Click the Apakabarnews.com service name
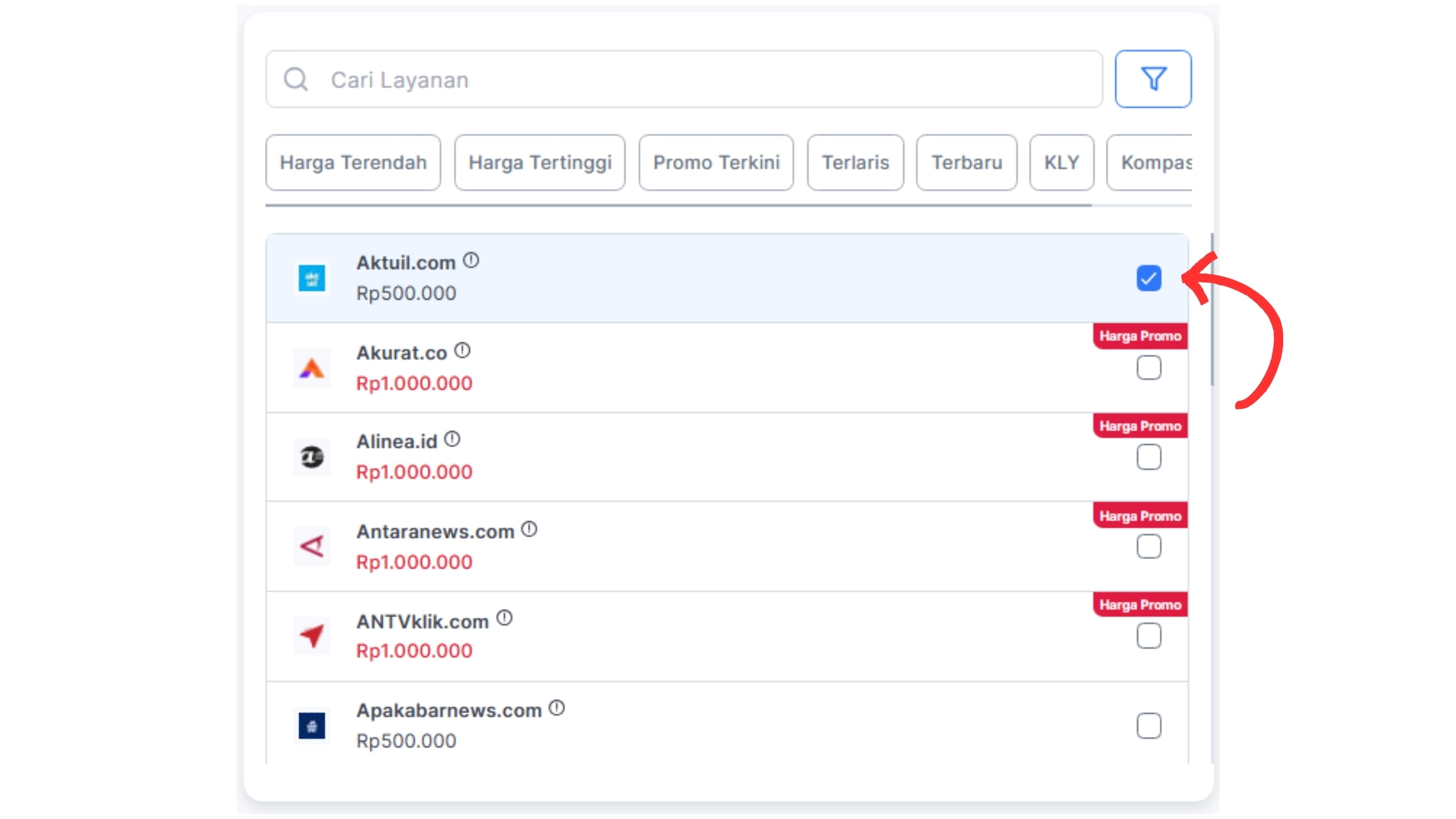This screenshot has width=1456, height=819. pos(449,711)
